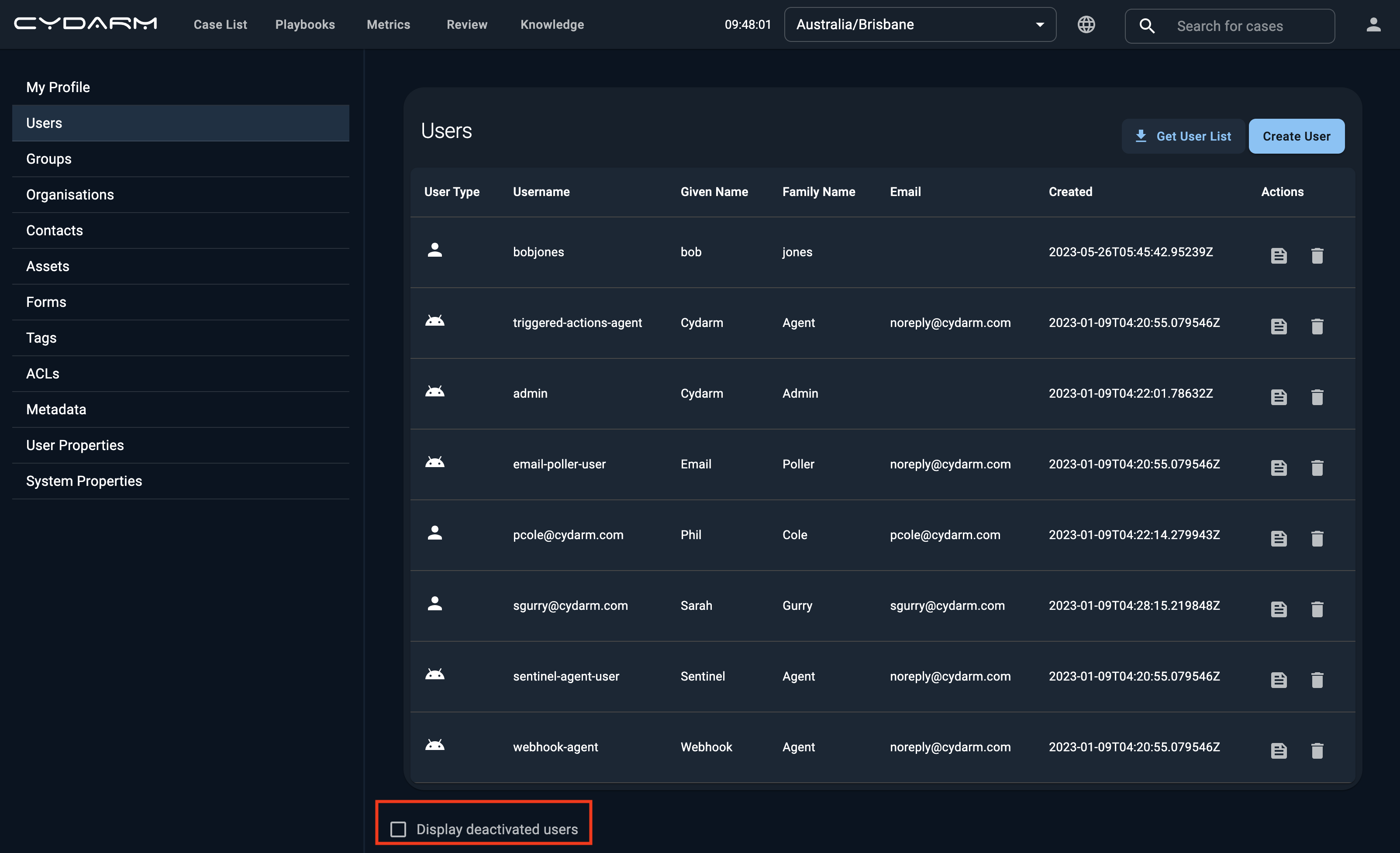The image size is (1400, 853).
Task: Open the account profile icon in header
Action: click(1373, 24)
